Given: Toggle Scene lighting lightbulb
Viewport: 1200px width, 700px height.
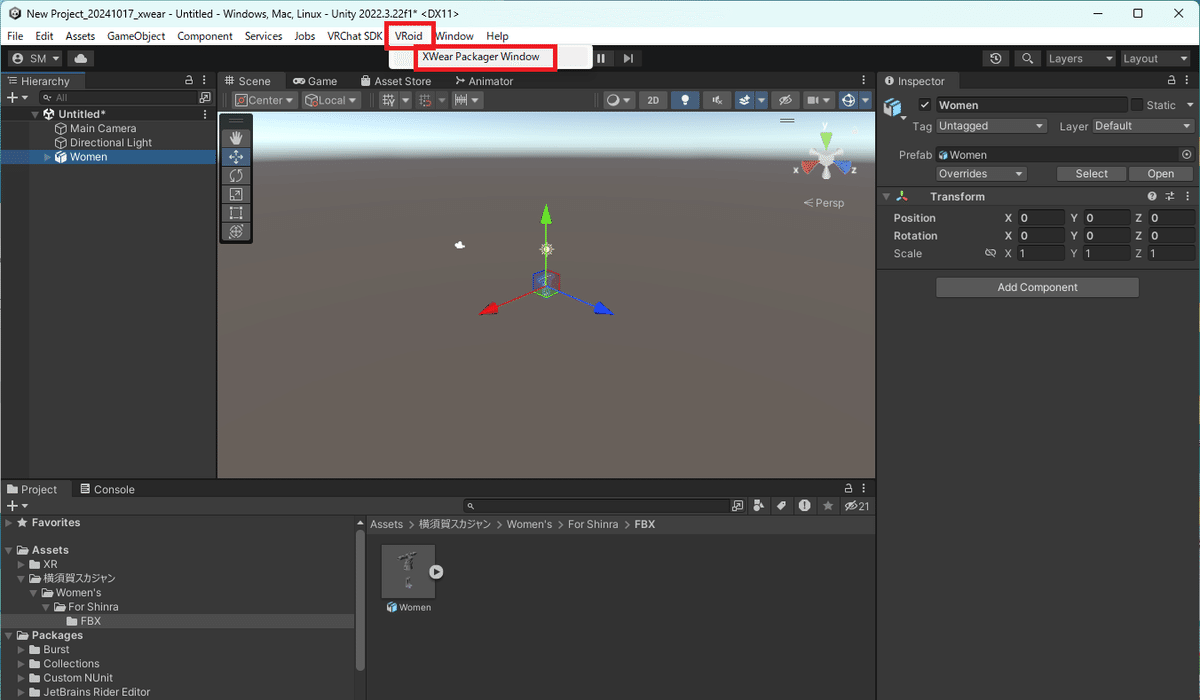Looking at the screenshot, I should pos(685,100).
